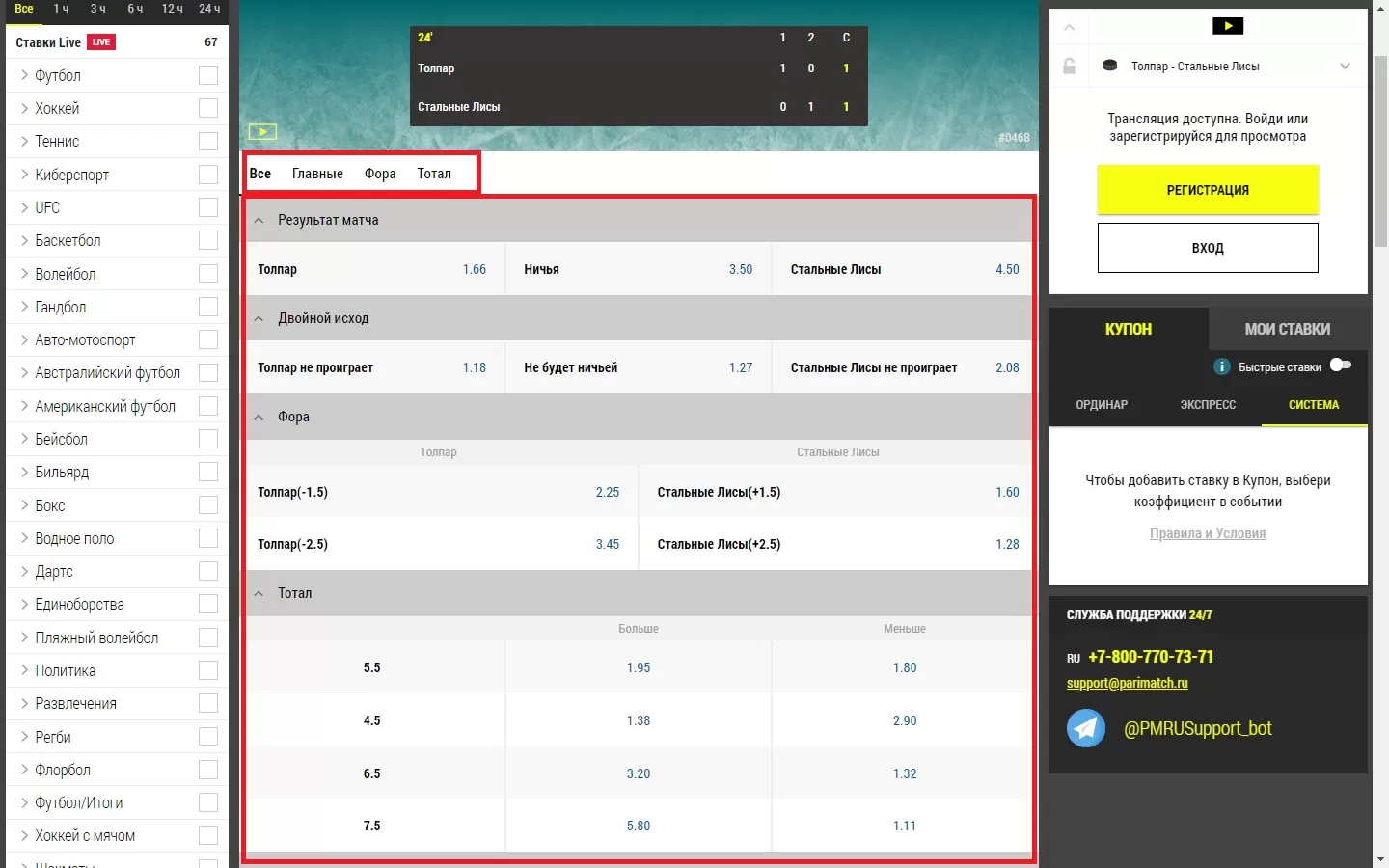Check the Баскетбол checkbox

tap(208, 241)
